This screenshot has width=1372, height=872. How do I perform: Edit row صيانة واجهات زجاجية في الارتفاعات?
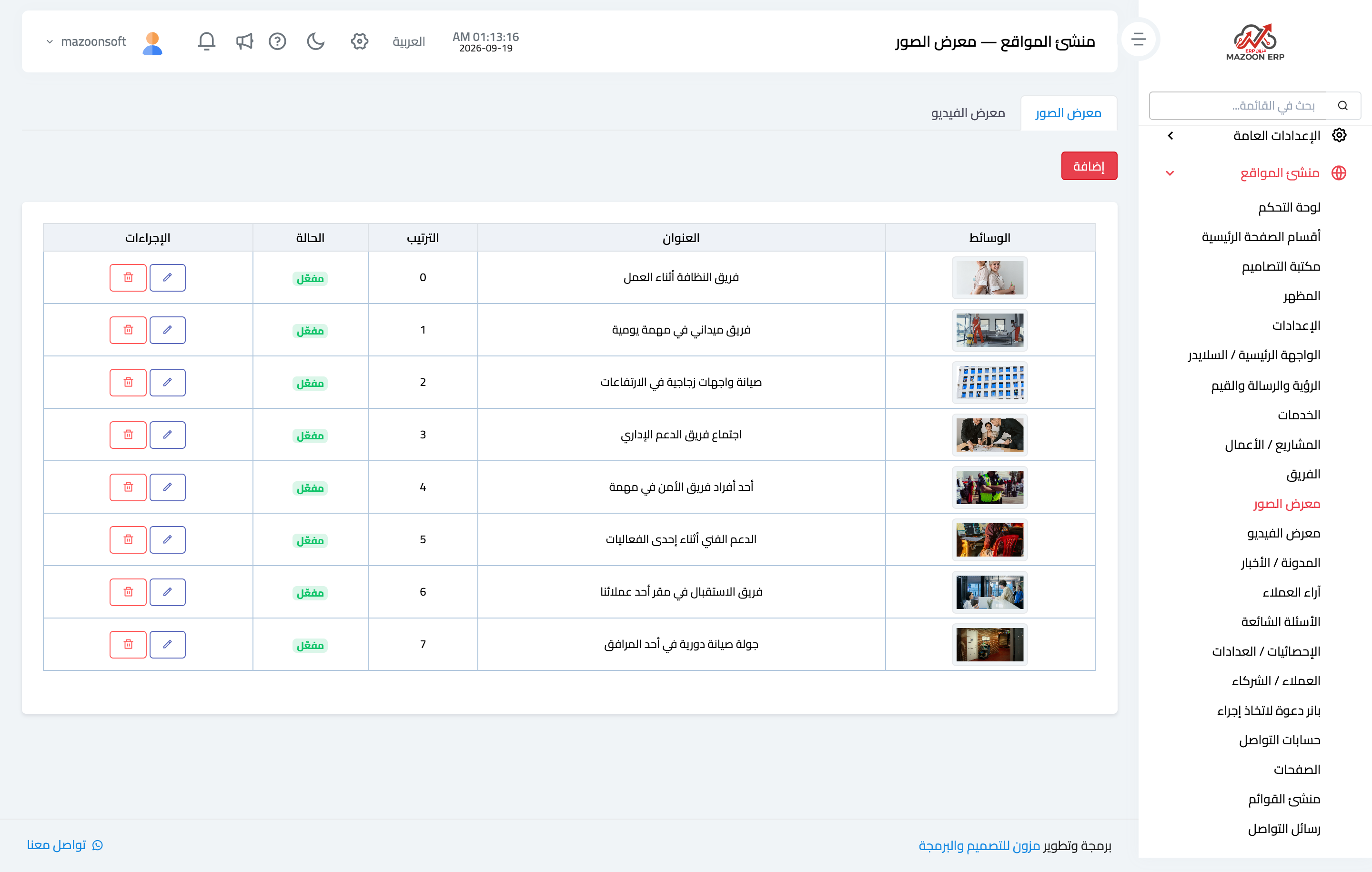(168, 383)
